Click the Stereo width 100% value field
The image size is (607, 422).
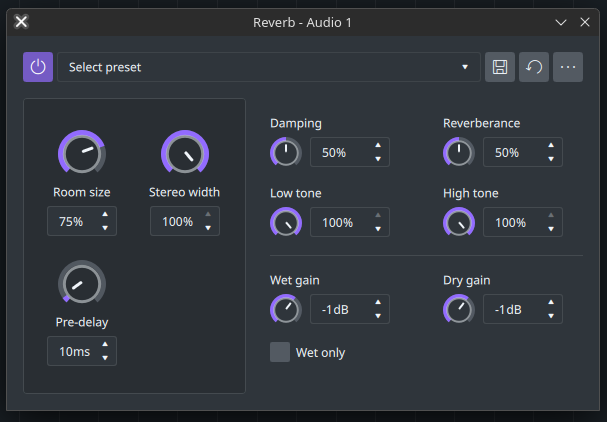[185, 221]
